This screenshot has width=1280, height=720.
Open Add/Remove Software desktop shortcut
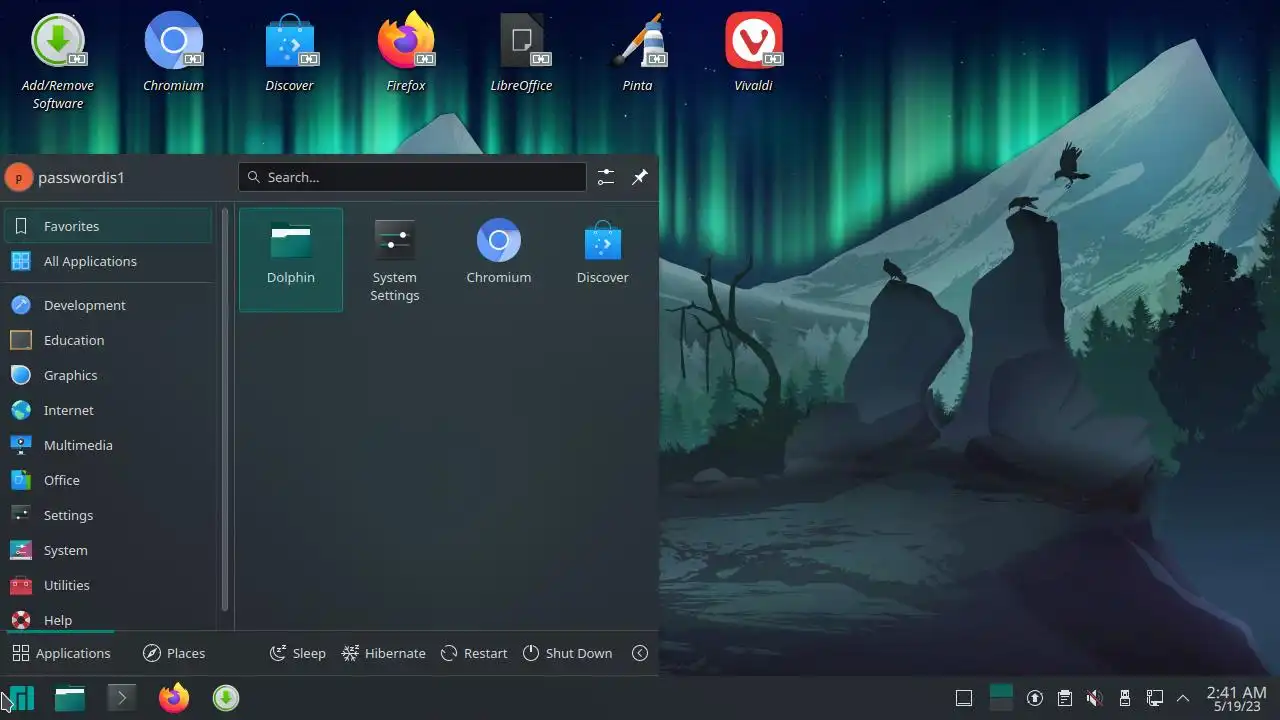[58, 60]
